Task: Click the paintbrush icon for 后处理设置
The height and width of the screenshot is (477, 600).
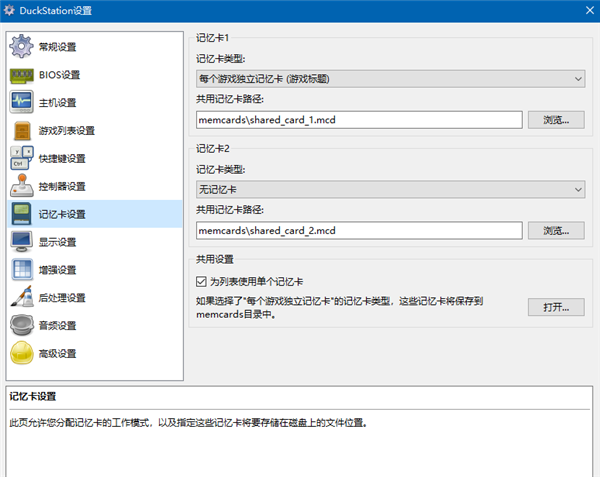Action: pyautogui.click(x=22, y=298)
